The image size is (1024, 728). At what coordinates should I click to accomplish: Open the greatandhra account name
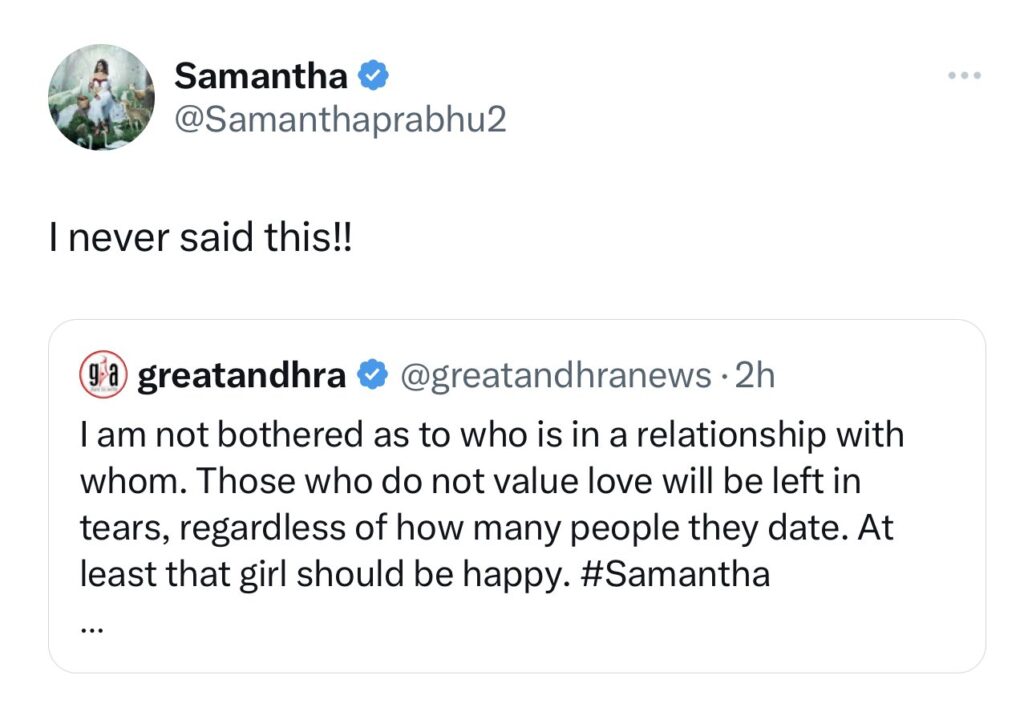(241, 376)
